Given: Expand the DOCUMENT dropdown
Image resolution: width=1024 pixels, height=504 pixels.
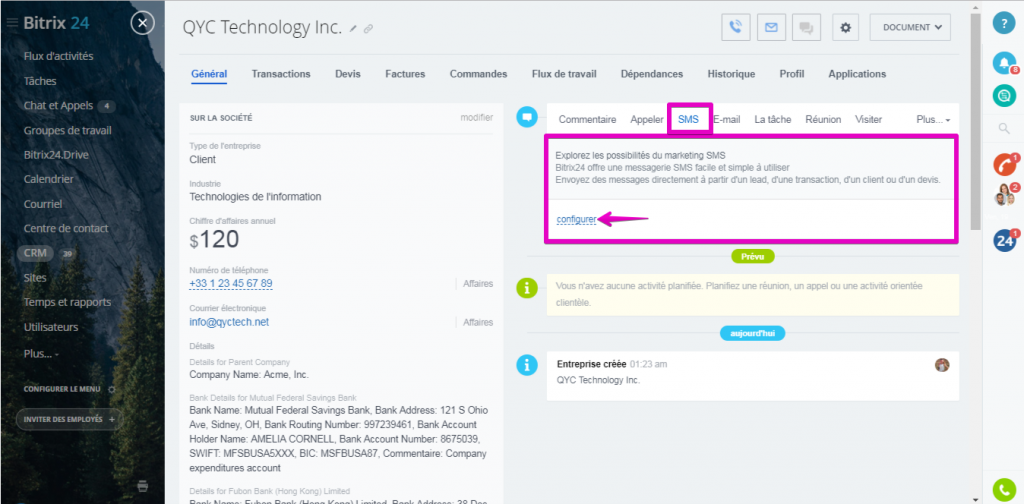Looking at the screenshot, I should 910,27.
